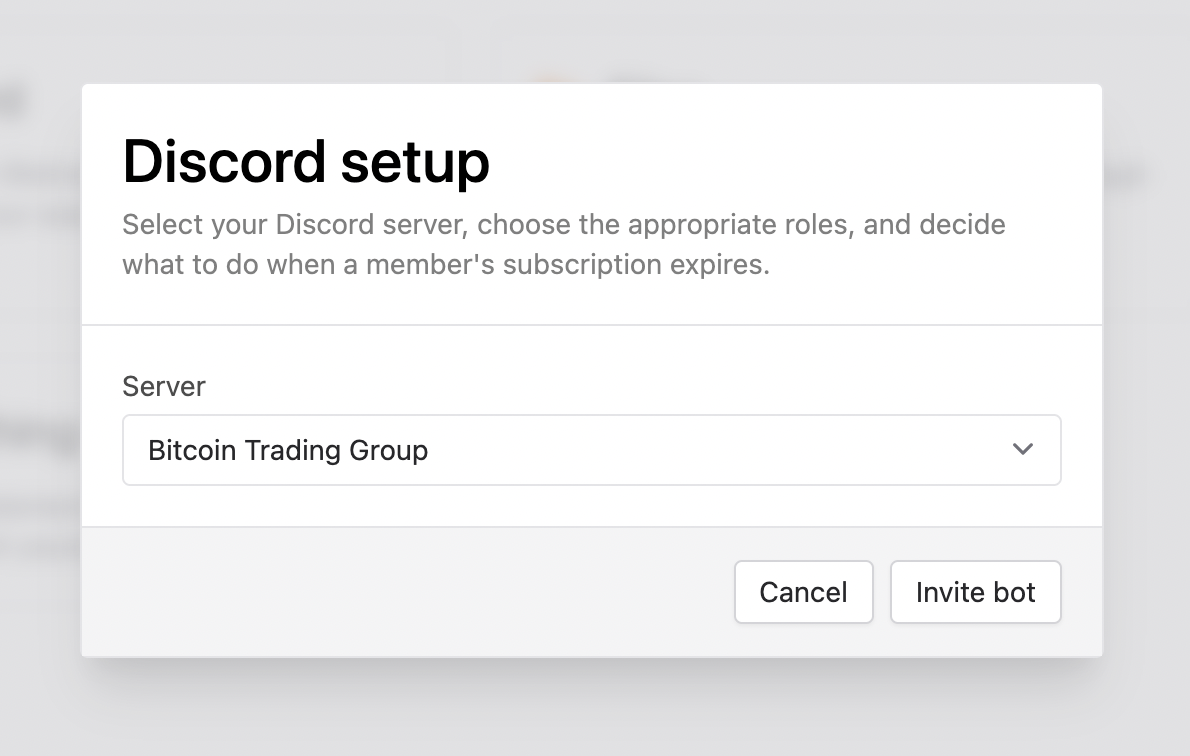Click the Server field label

coord(163,386)
